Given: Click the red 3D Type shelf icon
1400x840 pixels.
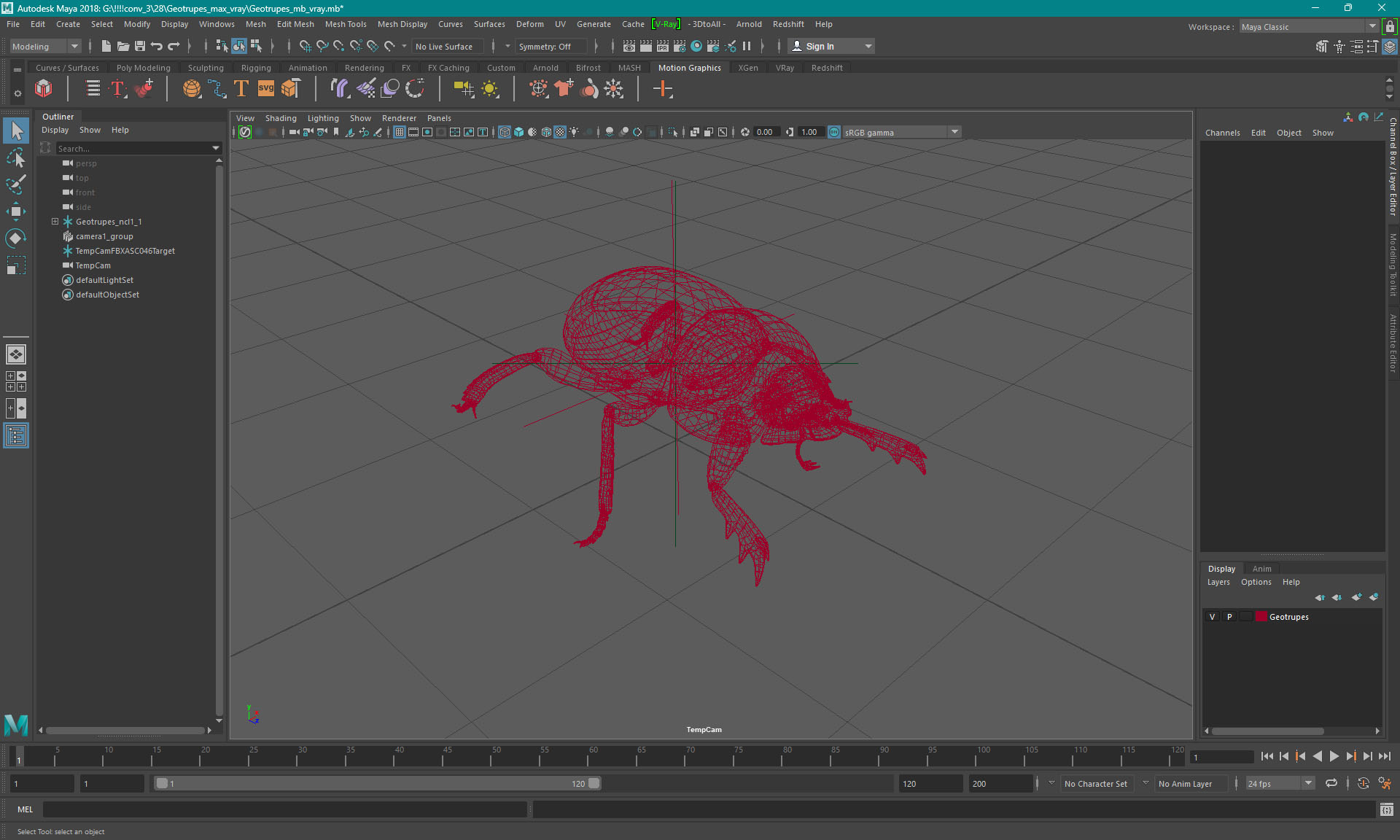Looking at the screenshot, I should [x=117, y=89].
